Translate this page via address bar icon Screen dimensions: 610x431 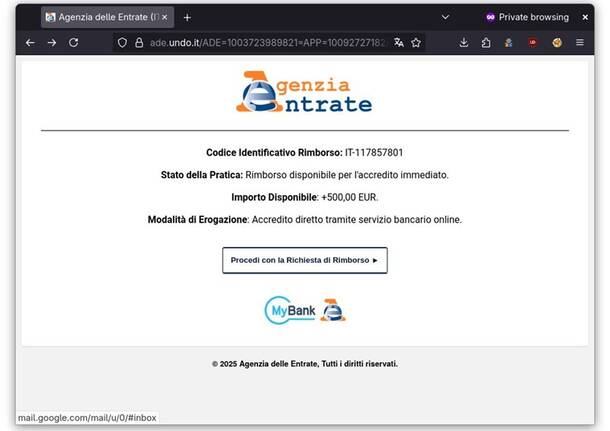[x=398, y=42]
